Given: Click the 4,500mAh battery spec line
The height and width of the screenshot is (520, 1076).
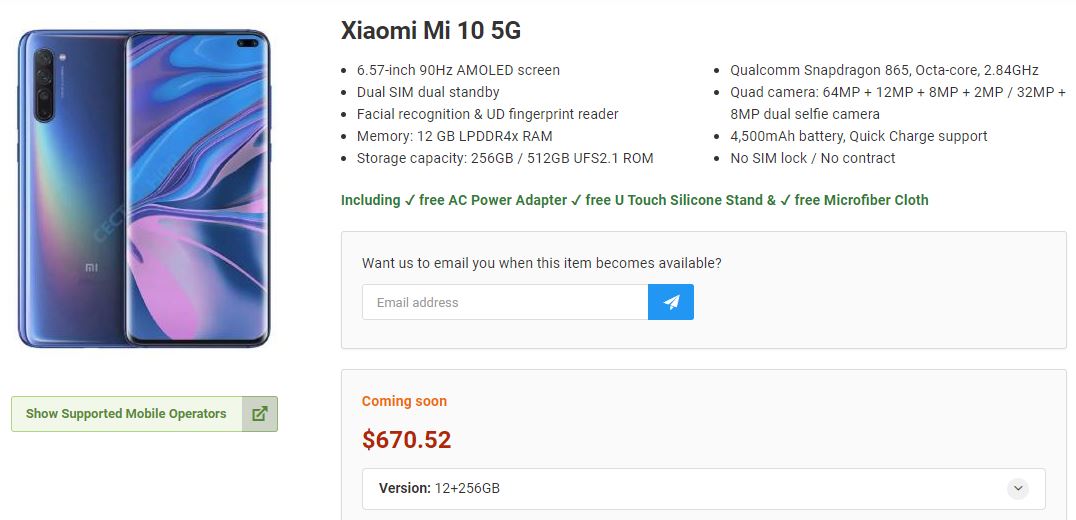Looking at the screenshot, I should (858, 136).
